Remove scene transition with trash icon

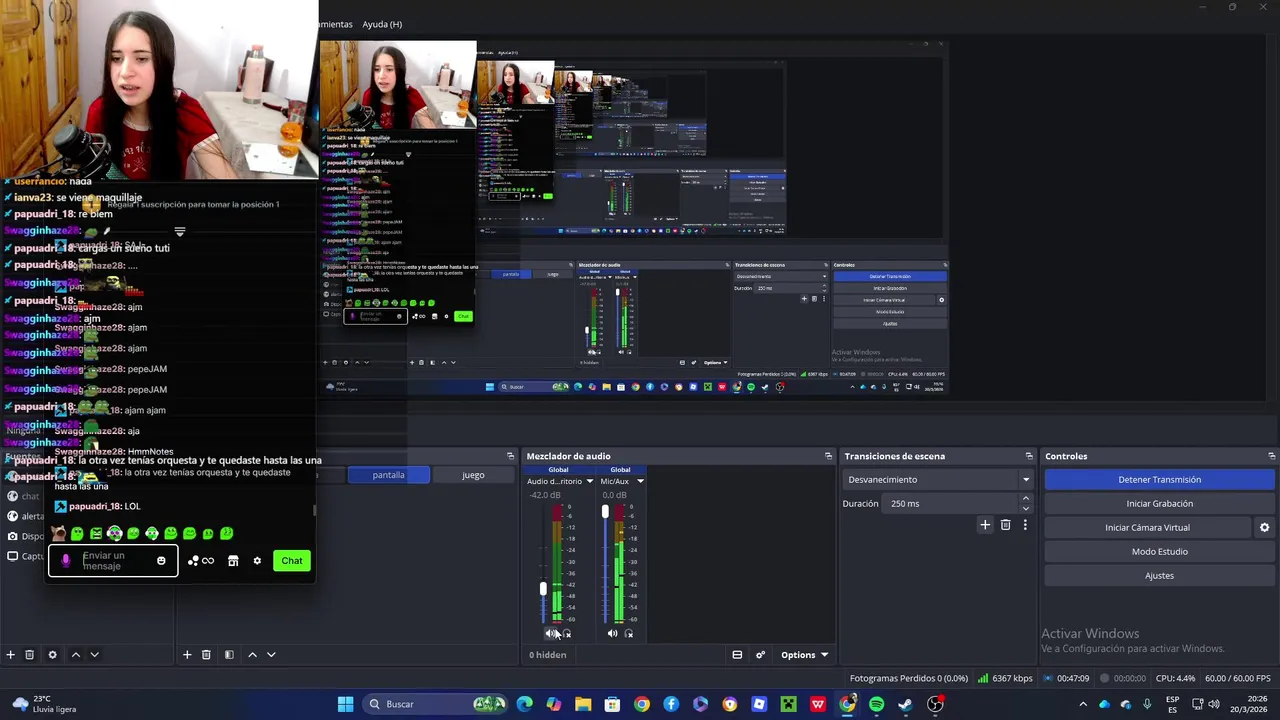pyautogui.click(x=1005, y=525)
